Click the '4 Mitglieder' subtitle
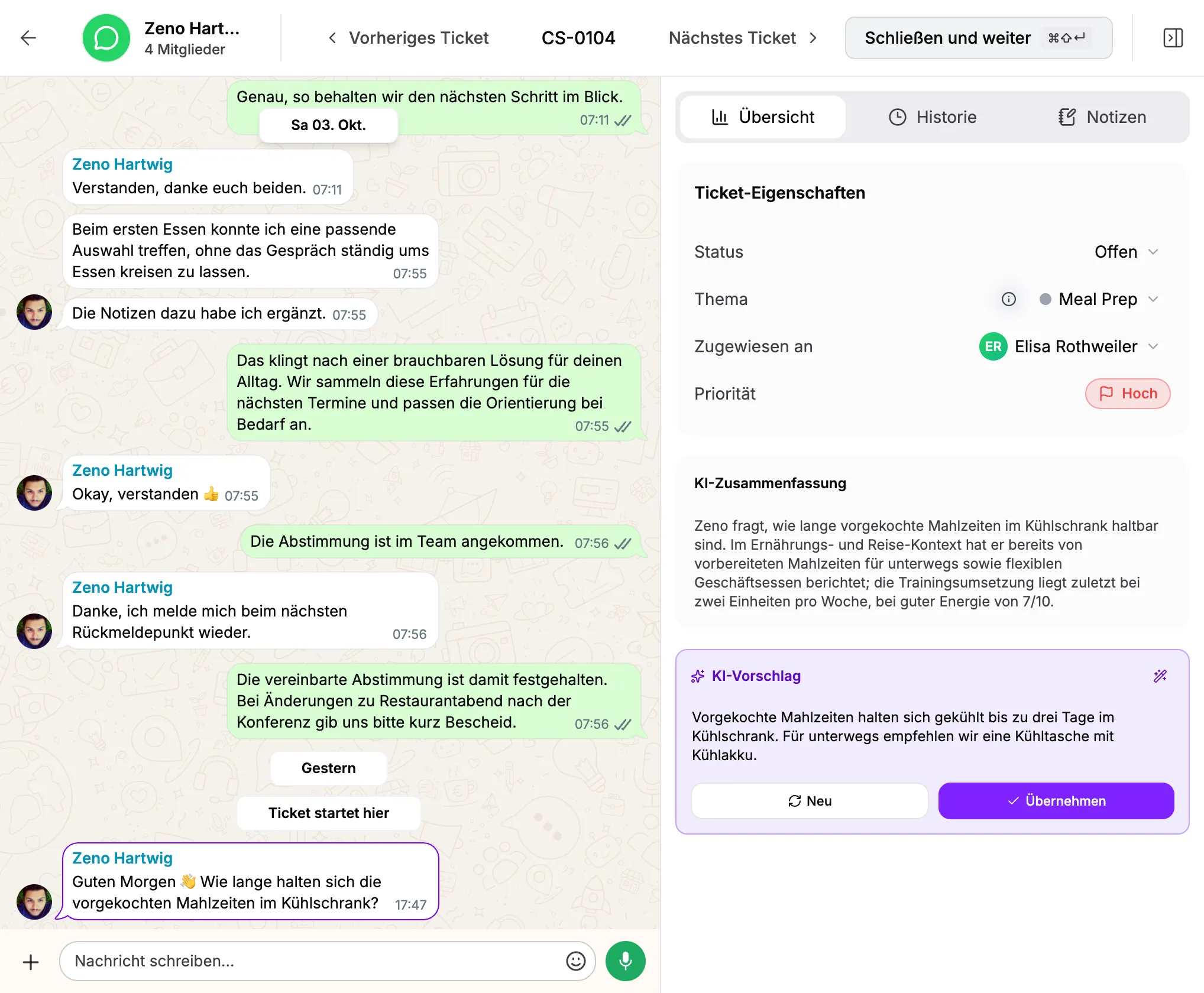The image size is (1204, 993). (185, 50)
